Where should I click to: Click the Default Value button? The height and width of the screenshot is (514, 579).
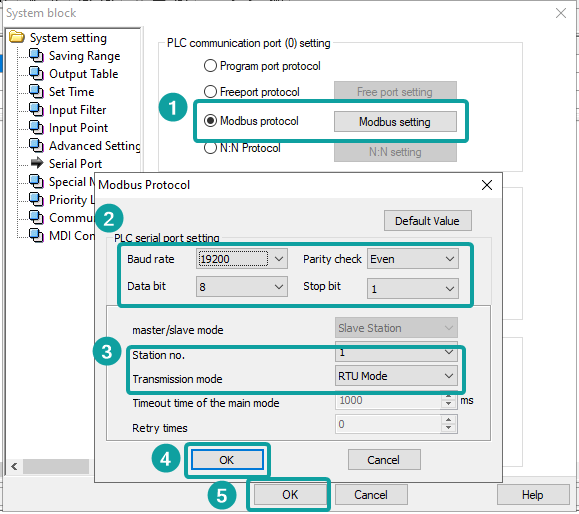428,221
